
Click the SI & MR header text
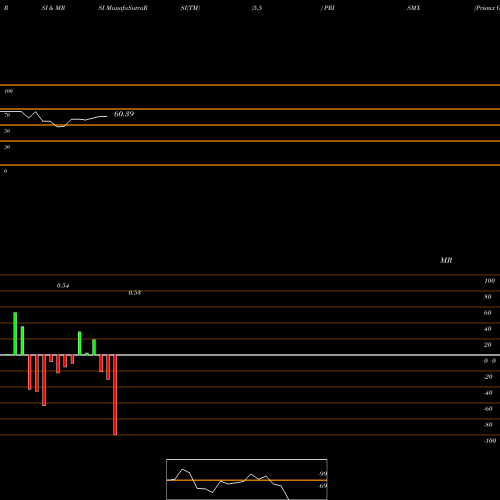[x=53, y=8]
